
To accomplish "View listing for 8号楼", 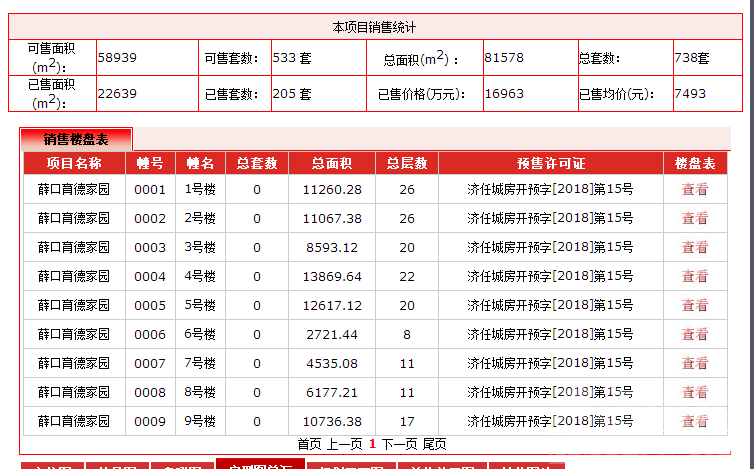I will coord(695,392).
